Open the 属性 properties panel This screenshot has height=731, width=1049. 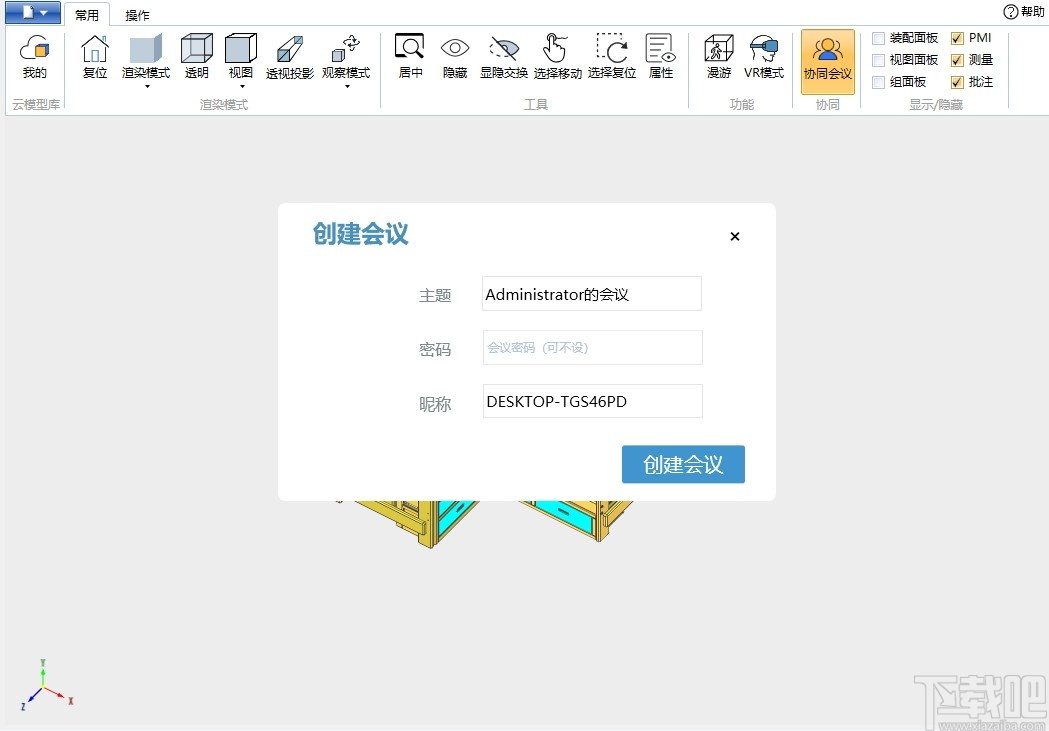coord(660,58)
